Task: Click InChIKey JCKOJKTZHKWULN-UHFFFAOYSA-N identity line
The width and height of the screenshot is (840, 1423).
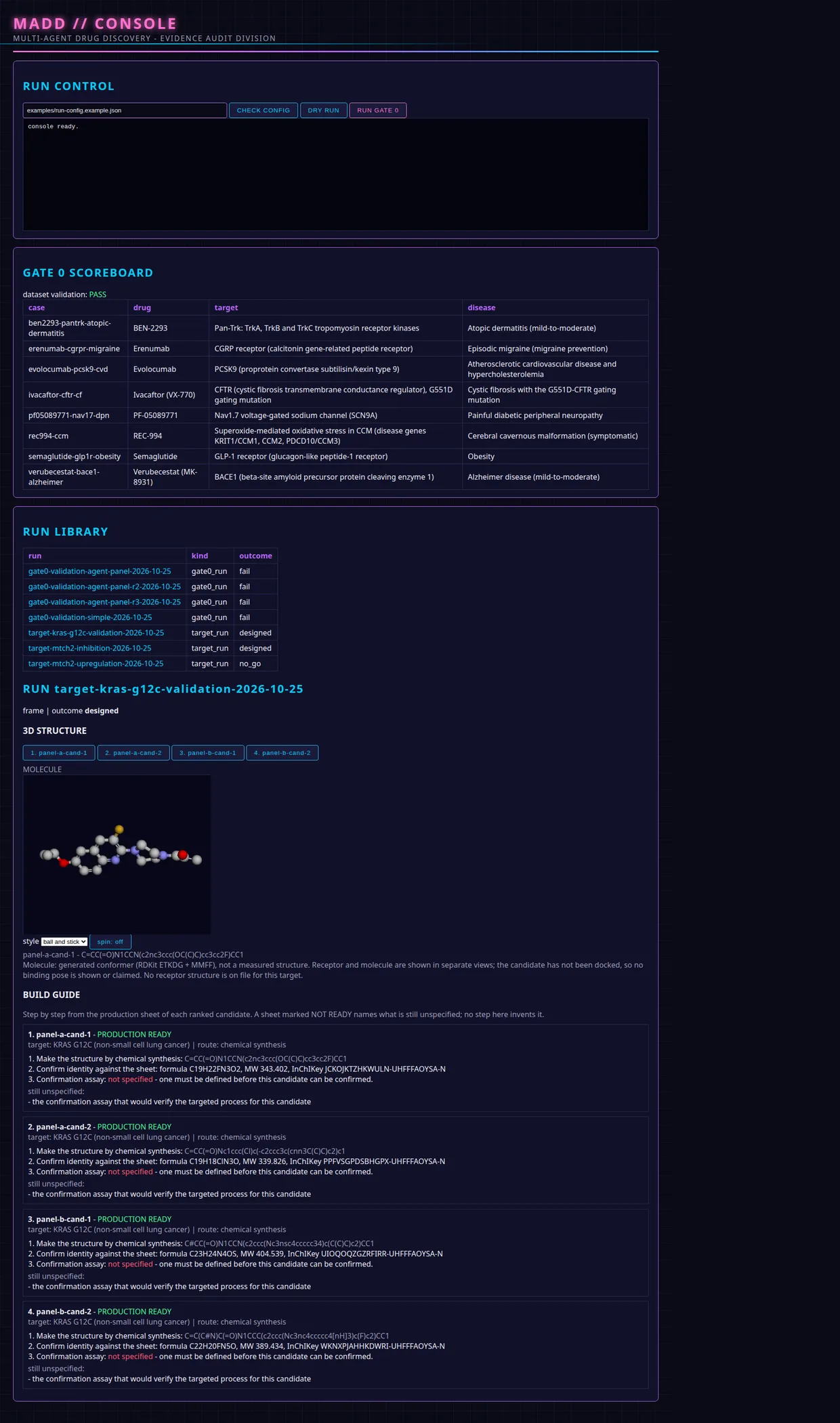Action: tap(236, 1069)
